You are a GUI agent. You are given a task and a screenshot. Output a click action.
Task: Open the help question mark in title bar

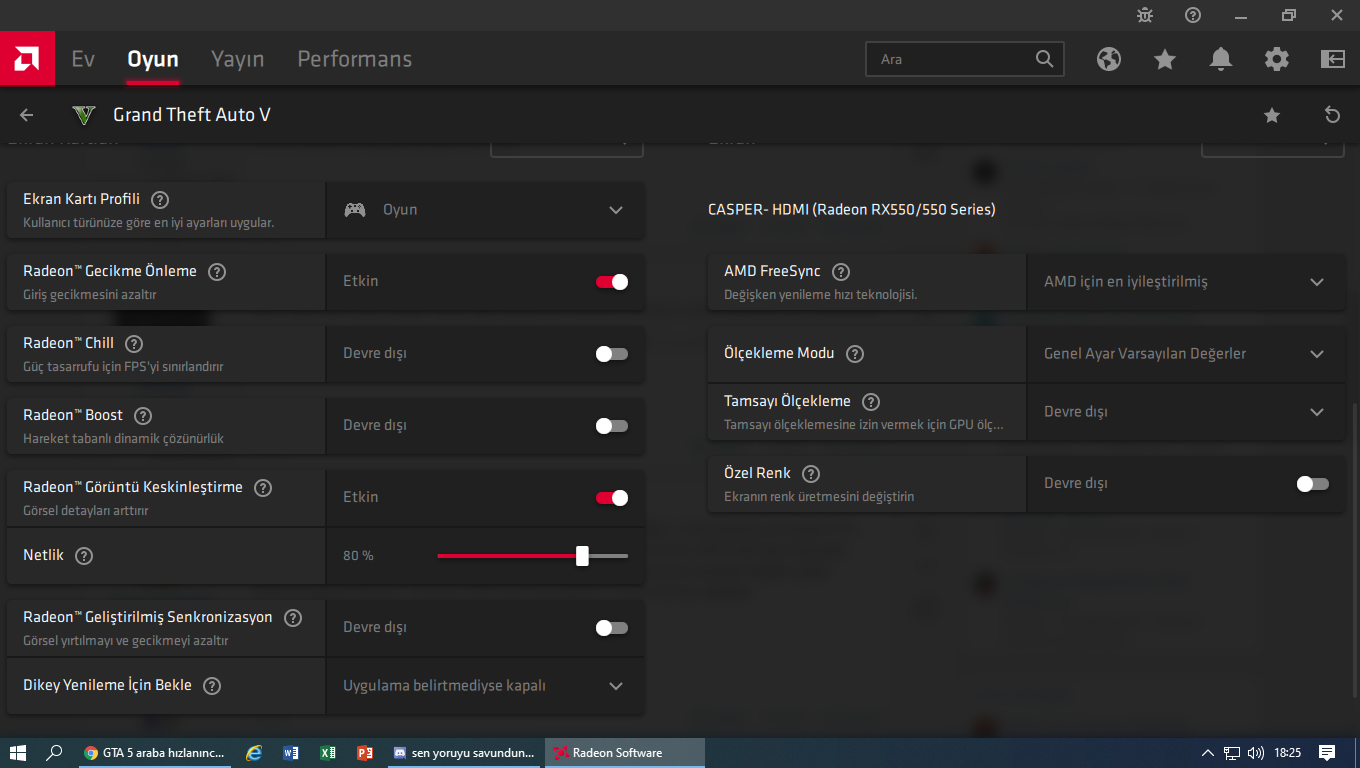pyautogui.click(x=1193, y=15)
